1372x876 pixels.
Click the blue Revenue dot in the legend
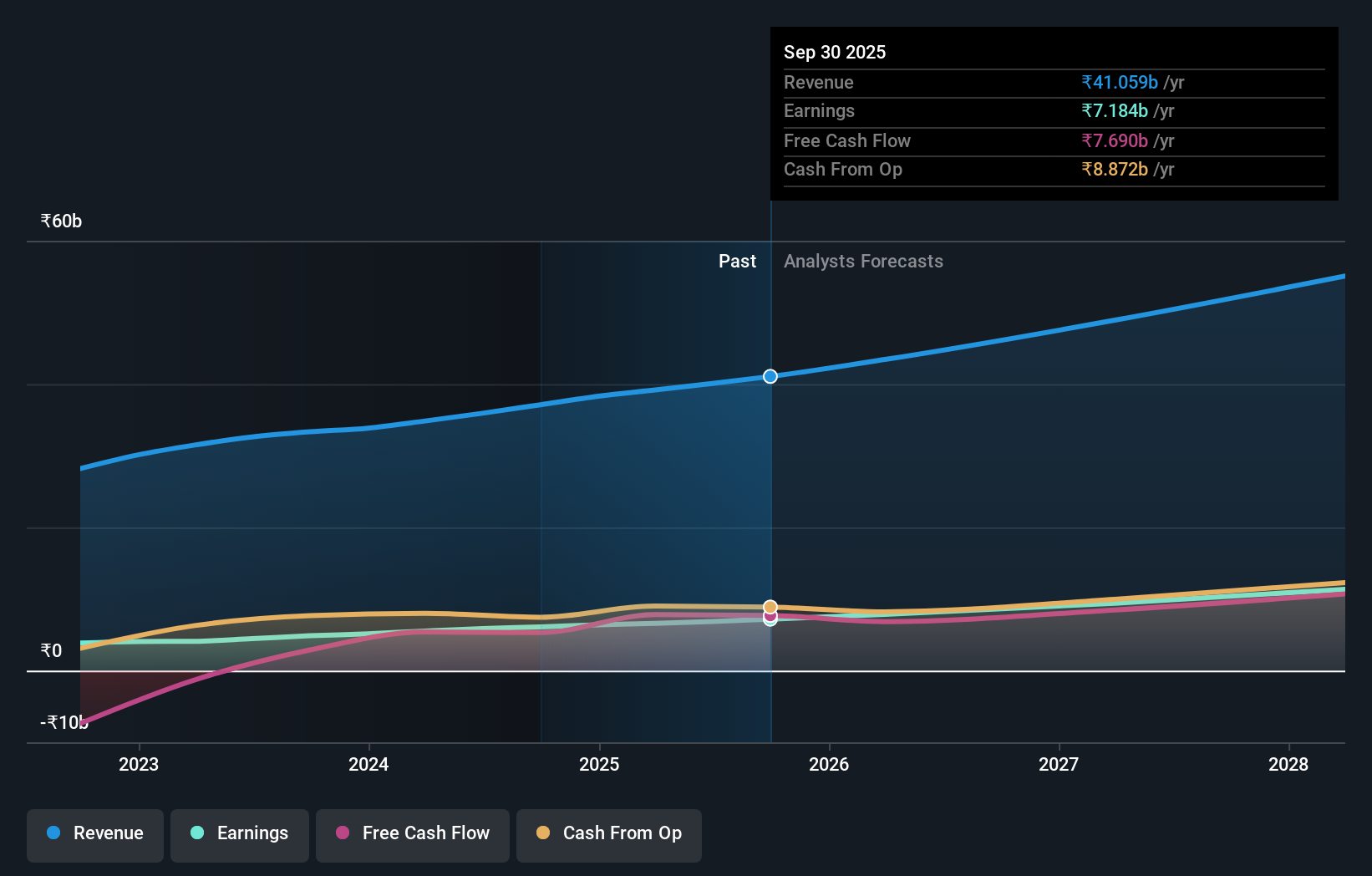(x=53, y=833)
